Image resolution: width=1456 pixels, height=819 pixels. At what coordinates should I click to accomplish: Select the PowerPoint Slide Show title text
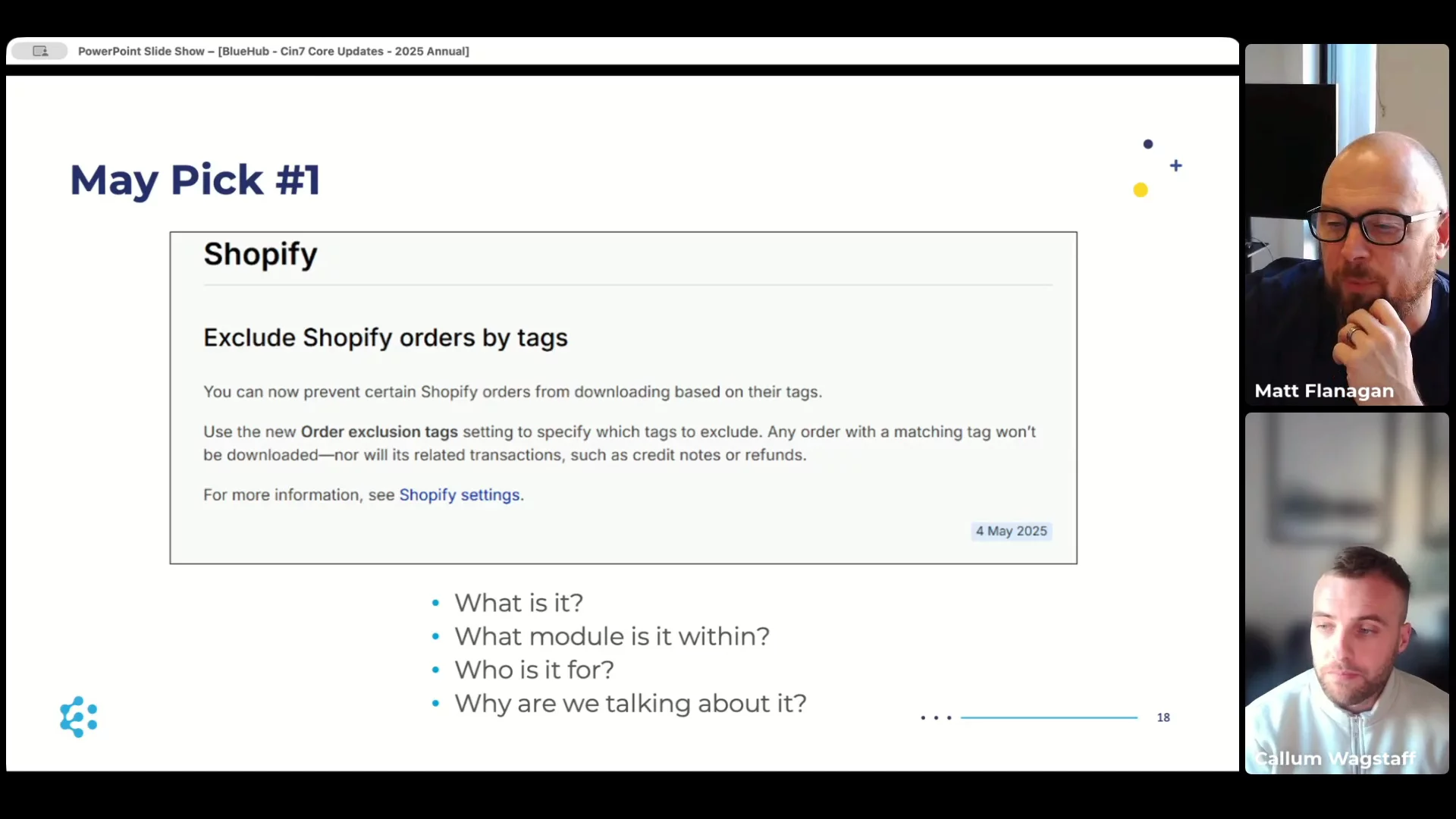pos(273,52)
